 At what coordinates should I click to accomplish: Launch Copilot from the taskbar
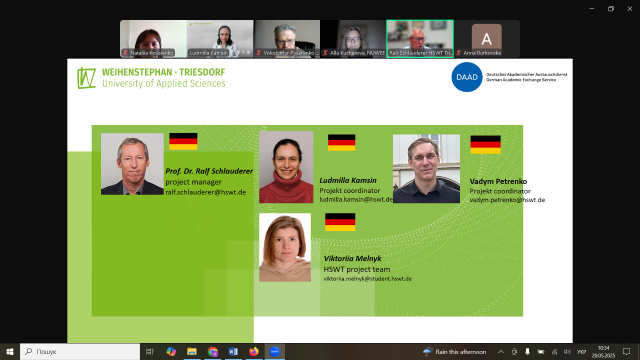[x=171, y=351]
